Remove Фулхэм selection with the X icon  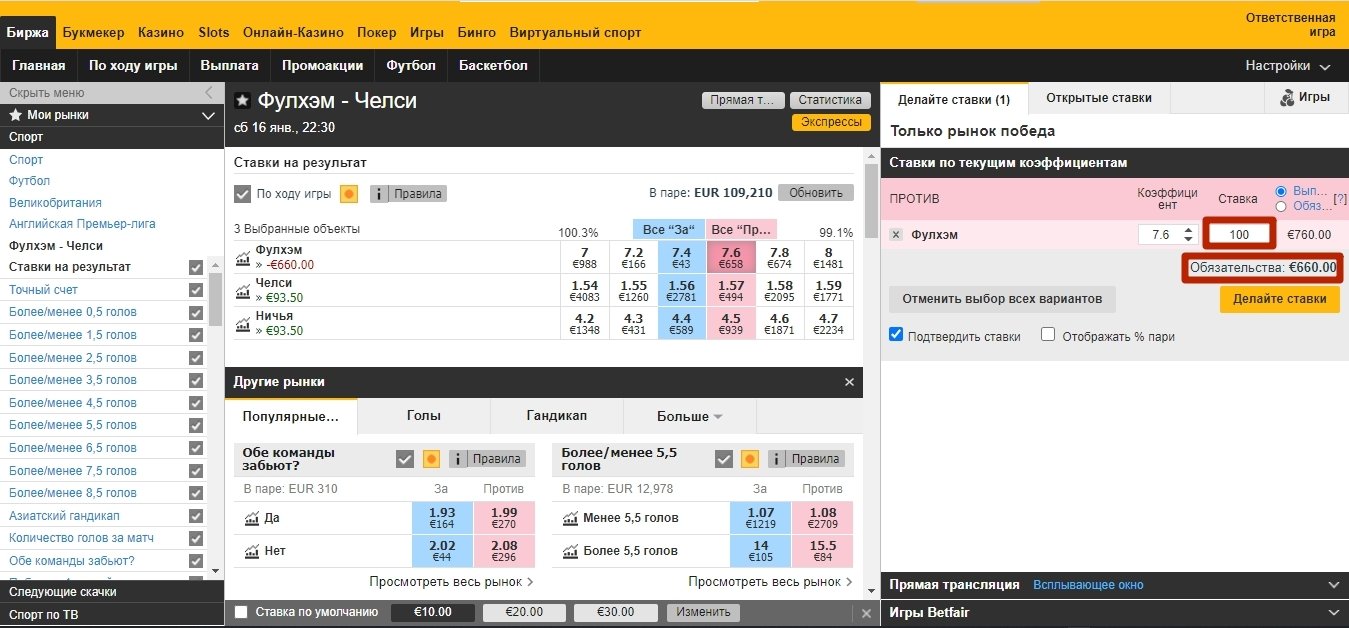click(x=896, y=235)
